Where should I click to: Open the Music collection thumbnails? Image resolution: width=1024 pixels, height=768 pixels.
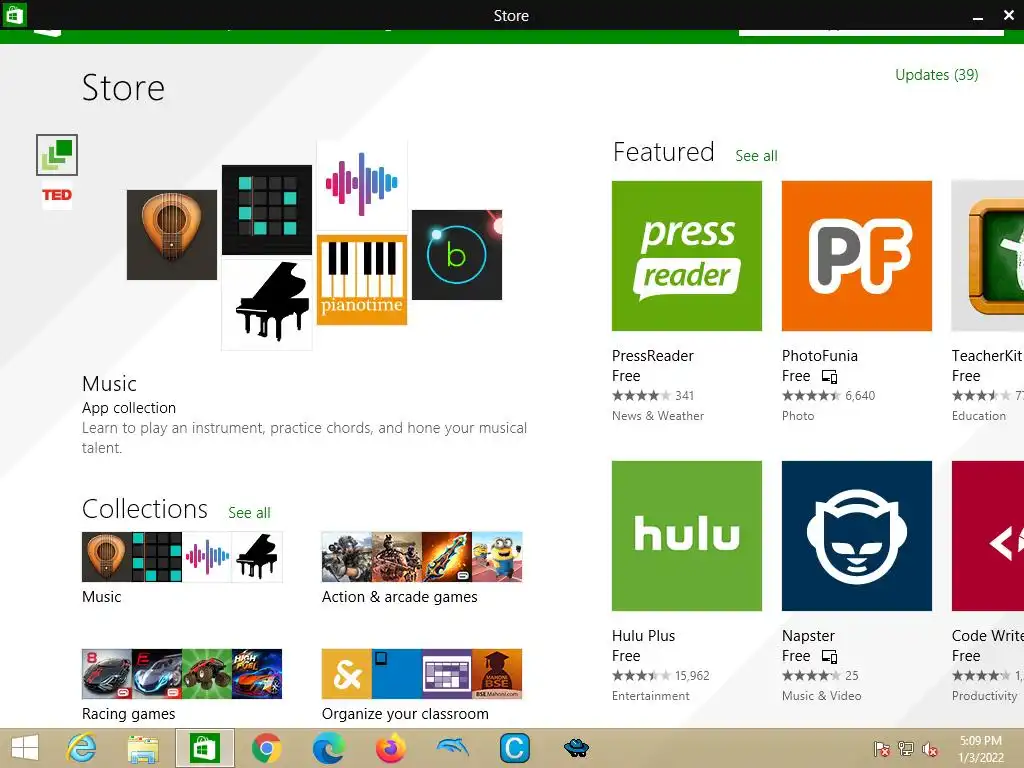[x=182, y=557]
